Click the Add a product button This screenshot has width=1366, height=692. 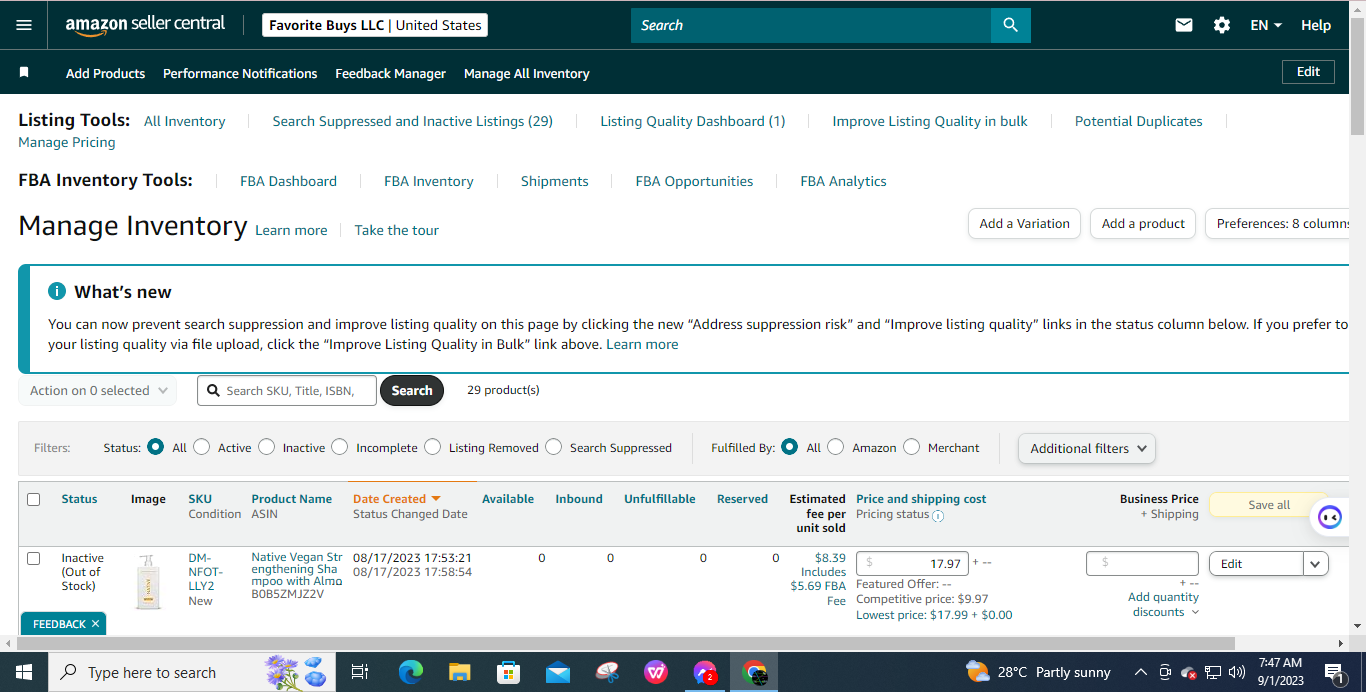pos(1143,224)
